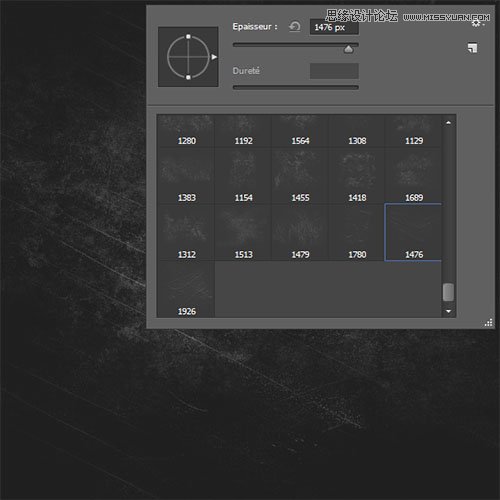Click the Epaisseur slider handle
The width and height of the screenshot is (500, 500).
click(x=348, y=49)
